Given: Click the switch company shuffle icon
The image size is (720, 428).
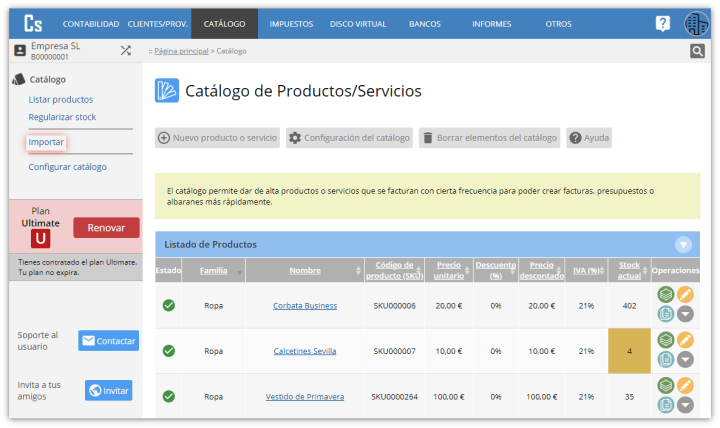Looking at the screenshot, I should coord(125,50).
